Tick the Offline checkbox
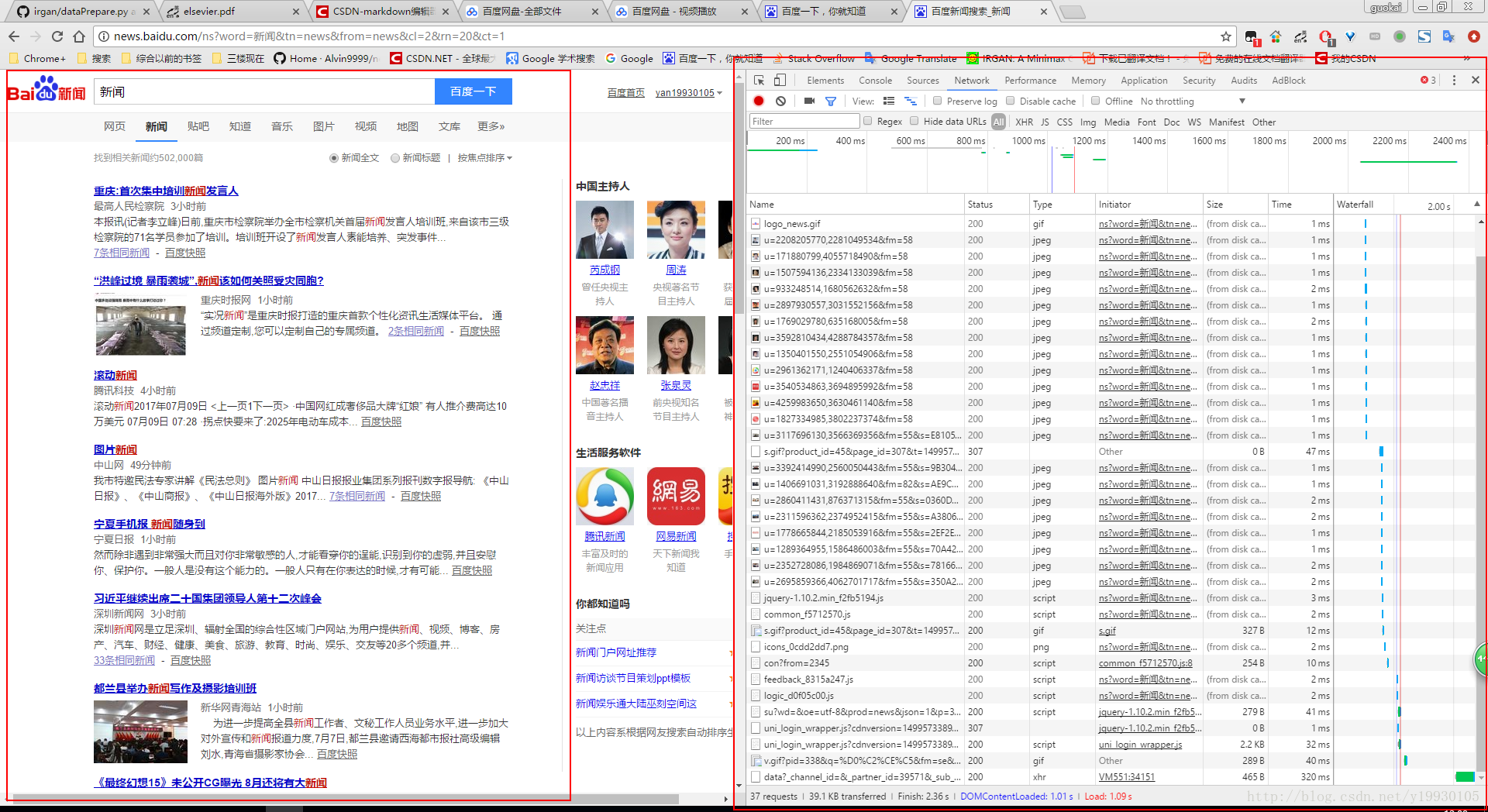1488x812 pixels. tap(1095, 101)
